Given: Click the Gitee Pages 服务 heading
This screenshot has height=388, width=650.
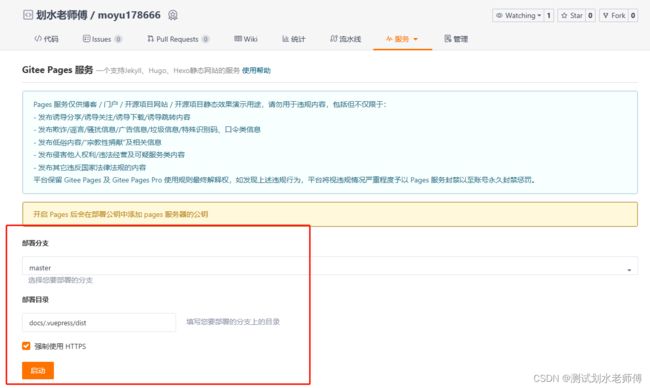Looking at the screenshot, I should pyautogui.click(x=57, y=70).
